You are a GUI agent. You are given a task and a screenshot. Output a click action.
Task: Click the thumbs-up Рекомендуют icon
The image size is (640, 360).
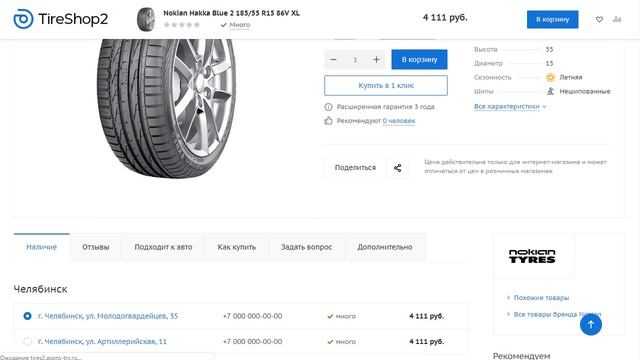click(x=328, y=121)
